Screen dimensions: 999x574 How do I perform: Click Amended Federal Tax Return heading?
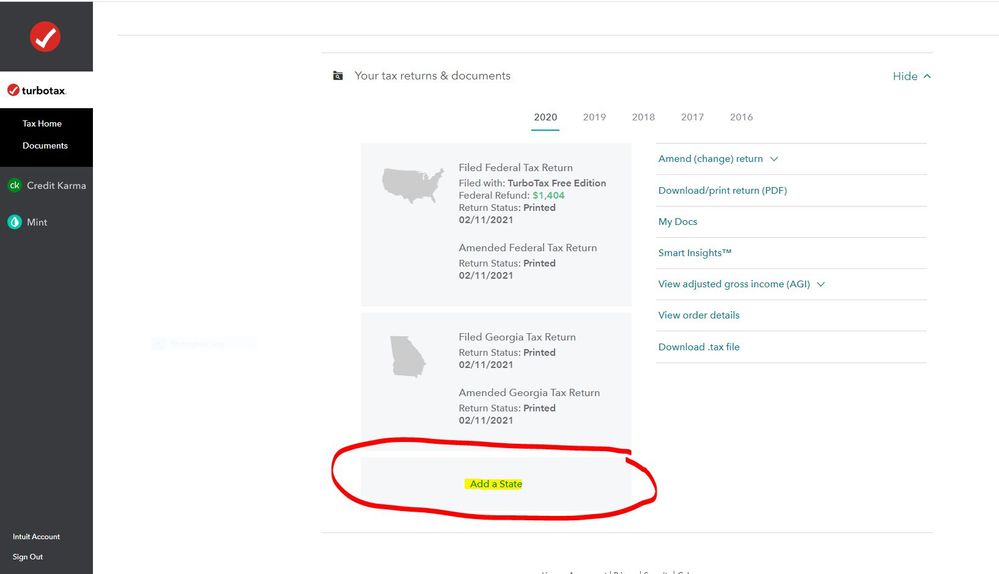[x=528, y=248]
